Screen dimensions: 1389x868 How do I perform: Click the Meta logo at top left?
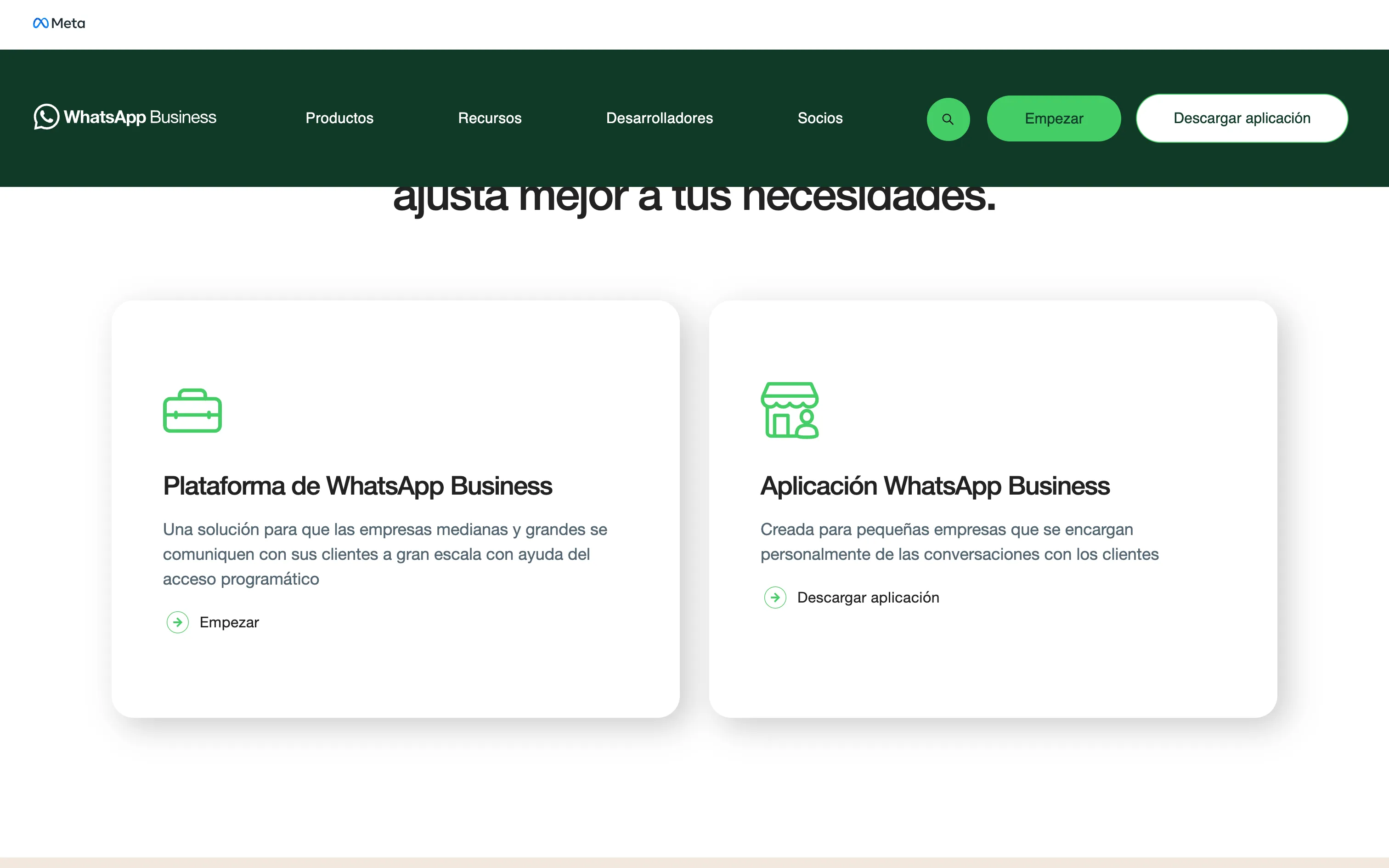pos(59,23)
